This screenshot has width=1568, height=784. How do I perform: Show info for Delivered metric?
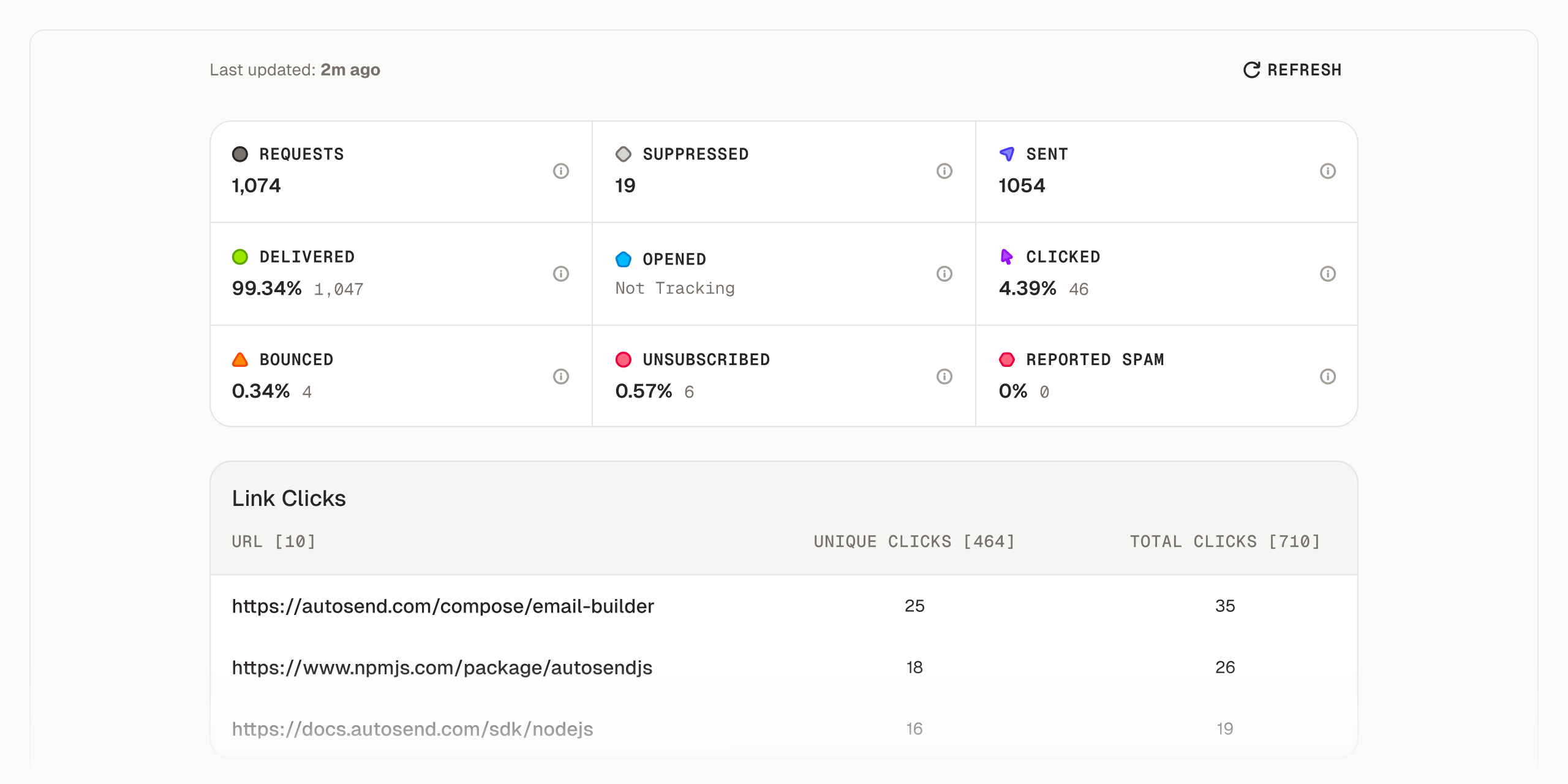(x=560, y=274)
